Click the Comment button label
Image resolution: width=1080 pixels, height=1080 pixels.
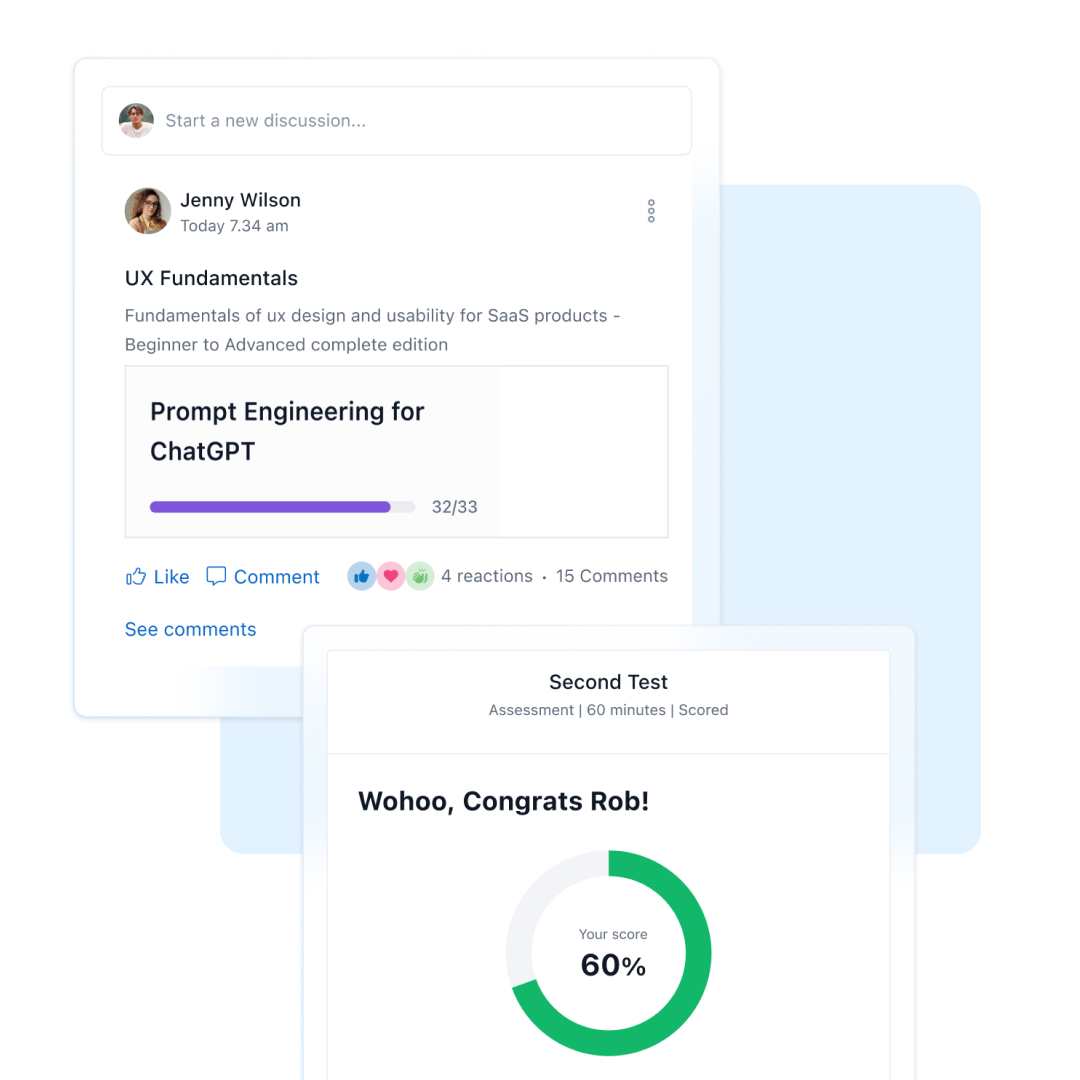(x=277, y=577)
